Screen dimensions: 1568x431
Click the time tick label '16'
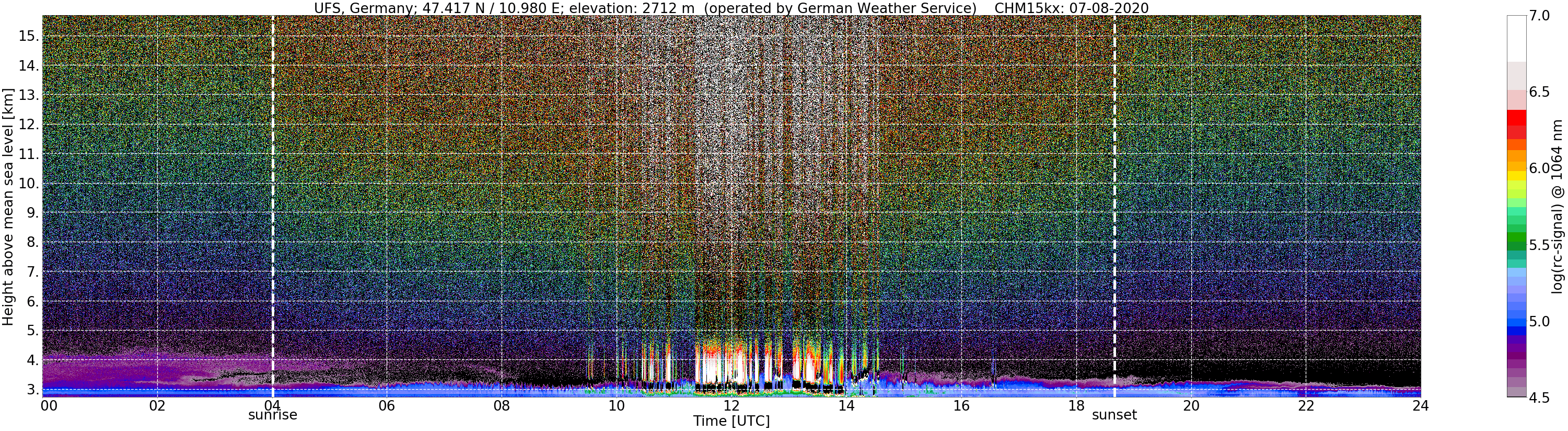pos(961,405)
